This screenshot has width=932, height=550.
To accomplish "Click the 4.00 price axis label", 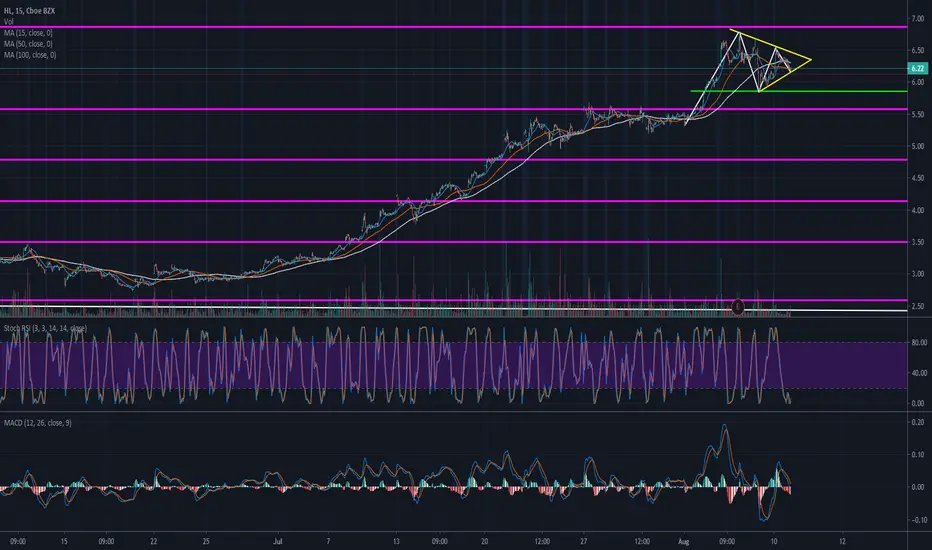I will tap(918, 210).
